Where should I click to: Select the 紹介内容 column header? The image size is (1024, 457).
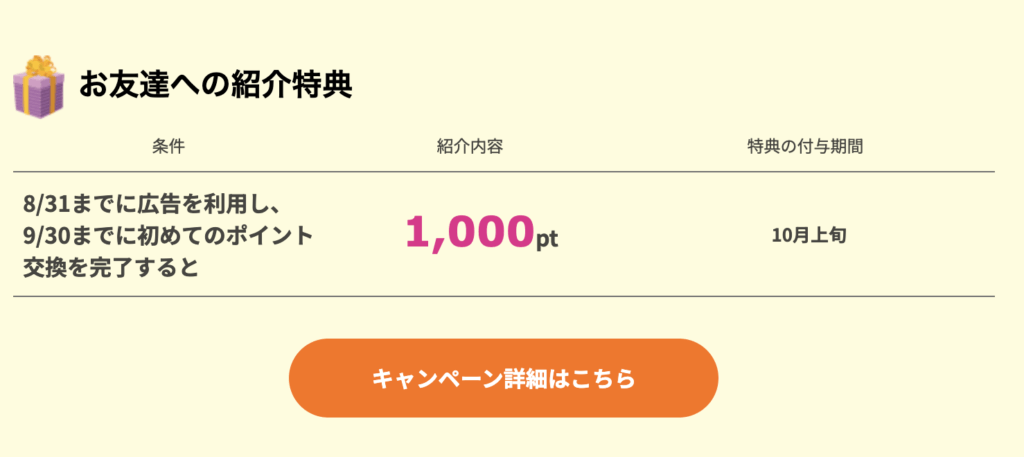click(469, 146)
